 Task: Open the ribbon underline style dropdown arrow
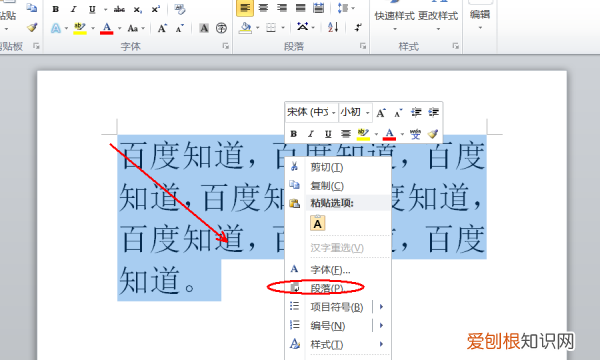pos(105,9)
